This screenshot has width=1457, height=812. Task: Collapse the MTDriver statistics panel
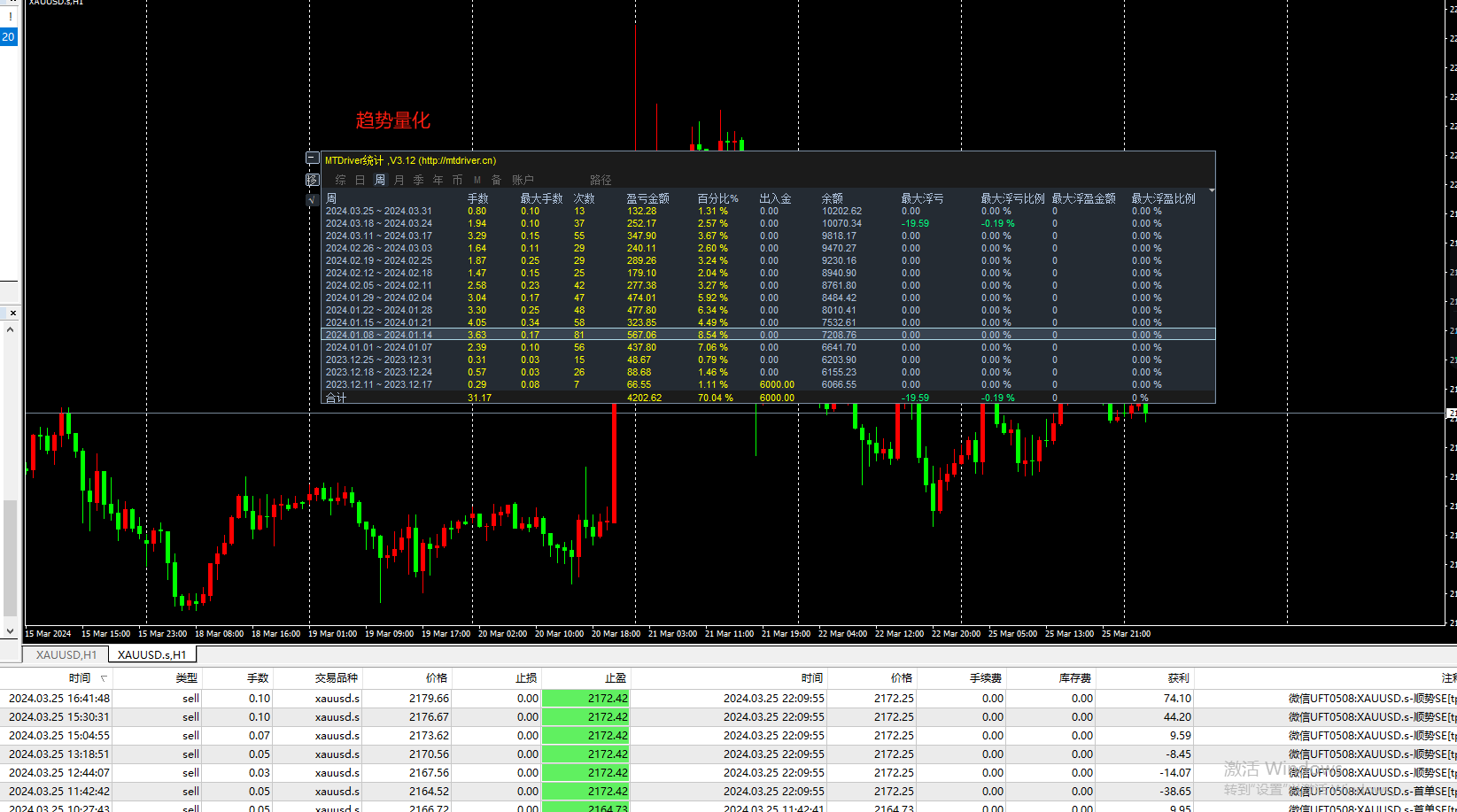coord(313,159)
